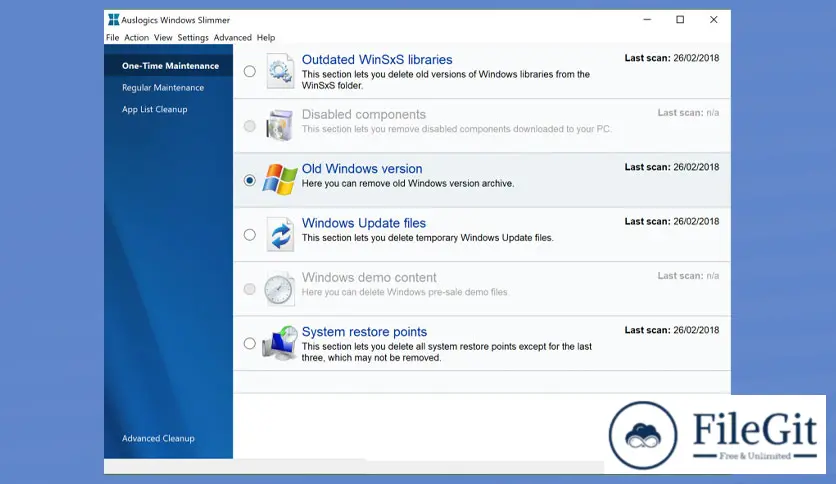Click Last scan date for System restore points
836x484 pixels.
pos(672,330)
